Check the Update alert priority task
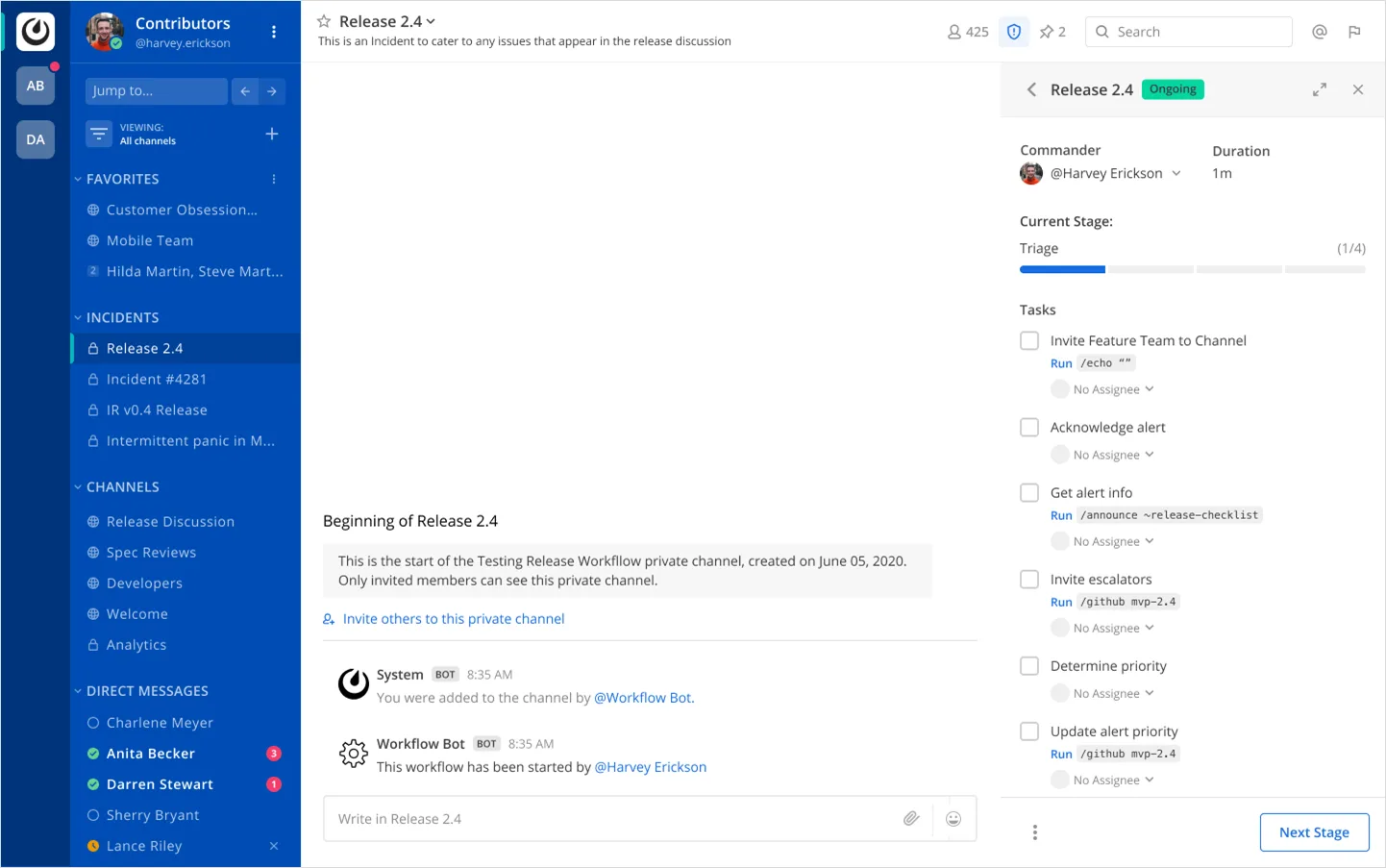The image size is (1386, 868). tap(1029, 731)
